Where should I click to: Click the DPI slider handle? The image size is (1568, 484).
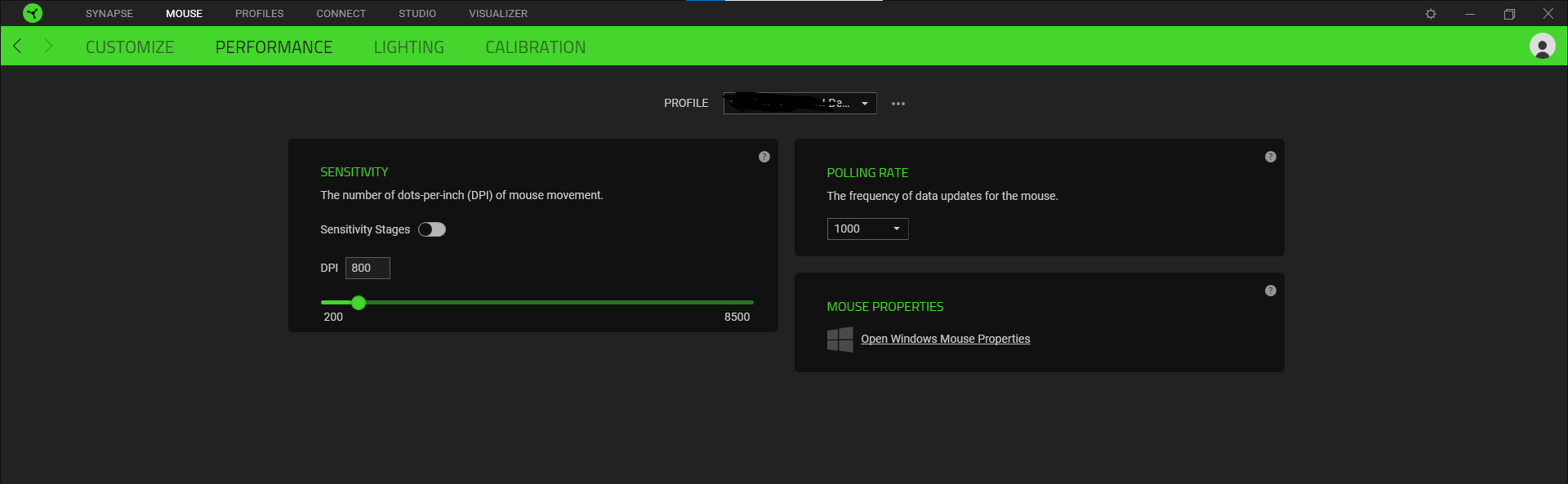(x=359, y=303)
